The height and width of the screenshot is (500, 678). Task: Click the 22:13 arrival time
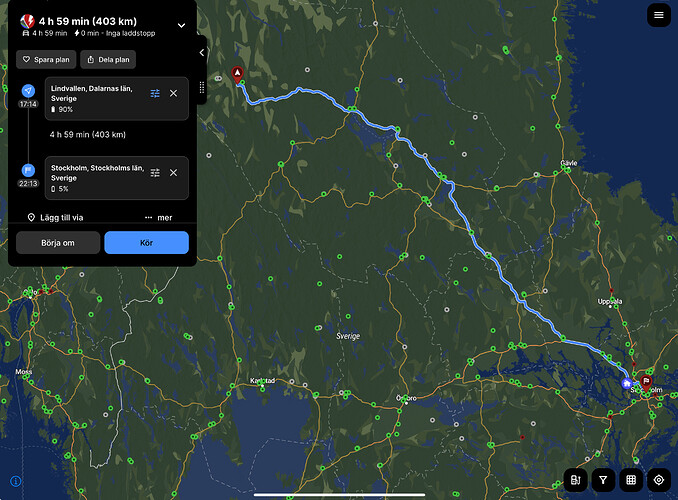tap(28, 184)
